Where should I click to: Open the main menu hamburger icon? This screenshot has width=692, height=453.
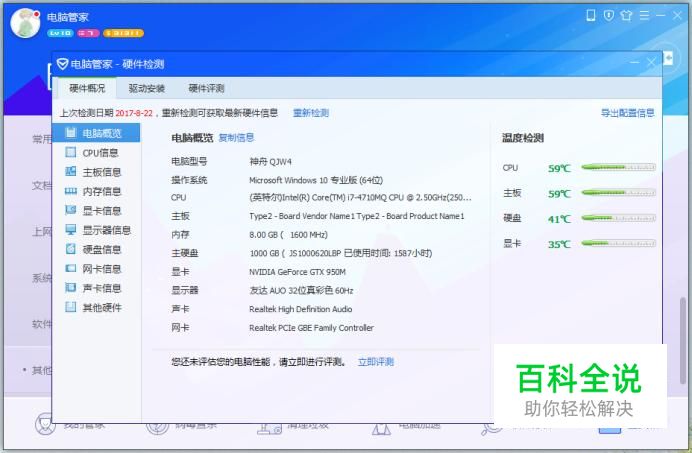[644, 16]
